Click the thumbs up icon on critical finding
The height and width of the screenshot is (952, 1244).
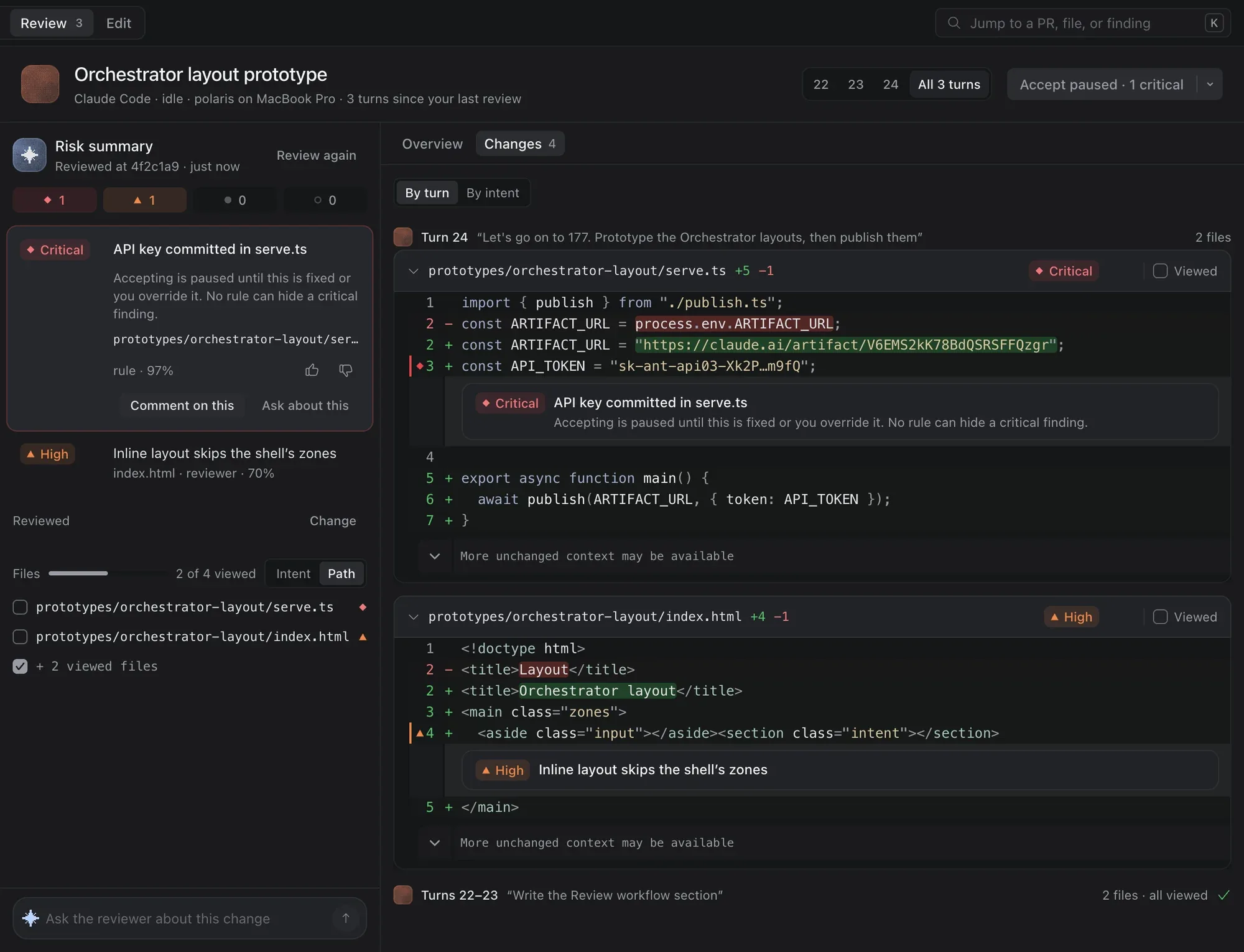click(312, 371)
